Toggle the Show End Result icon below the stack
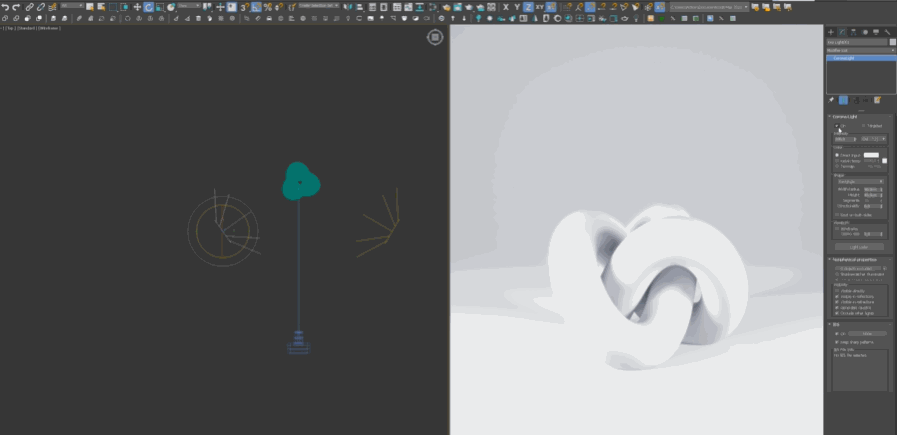 click(x=843, y=100)
